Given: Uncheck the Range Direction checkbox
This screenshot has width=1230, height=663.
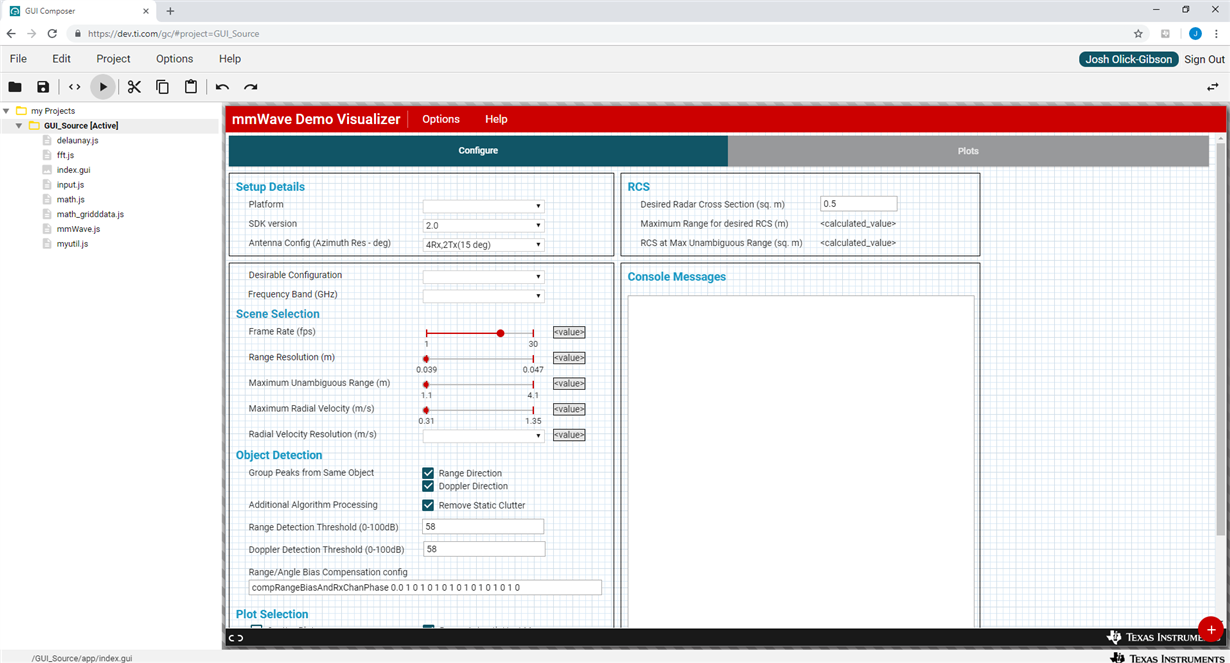Looking at the screenshot, I should [428, 473].
